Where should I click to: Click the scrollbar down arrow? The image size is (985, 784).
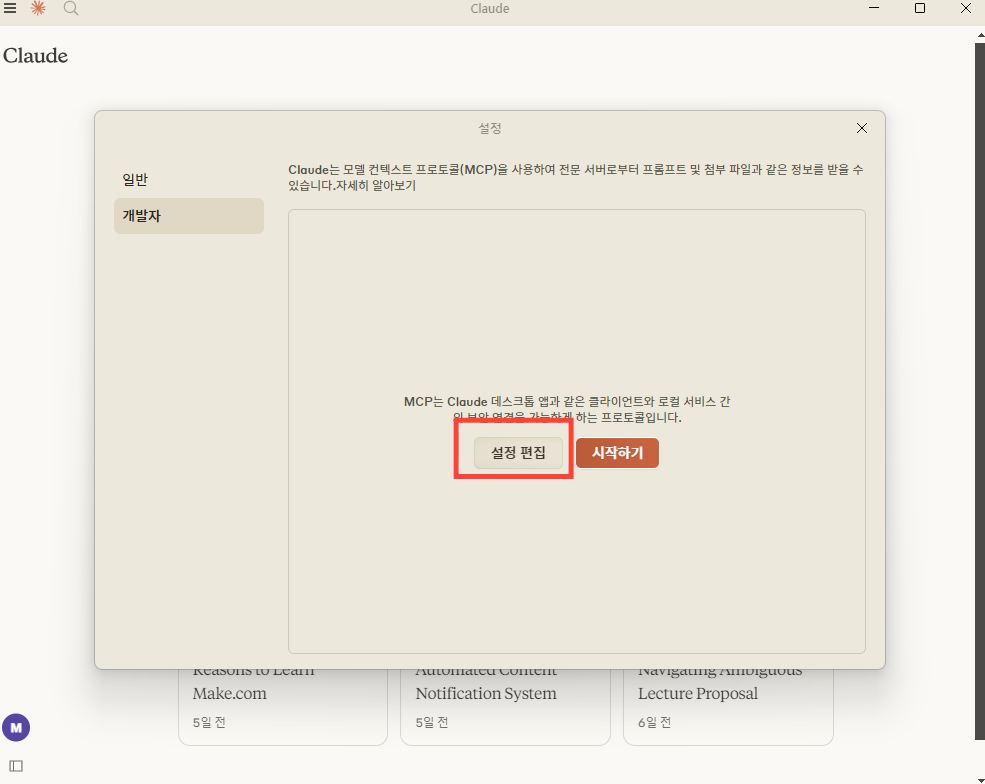[980, 779]
